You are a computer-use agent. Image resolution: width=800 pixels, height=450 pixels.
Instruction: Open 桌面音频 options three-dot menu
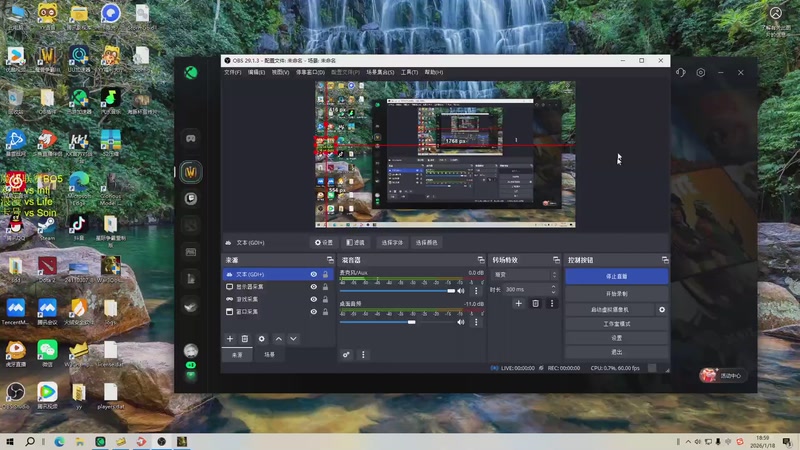(476, 322)
